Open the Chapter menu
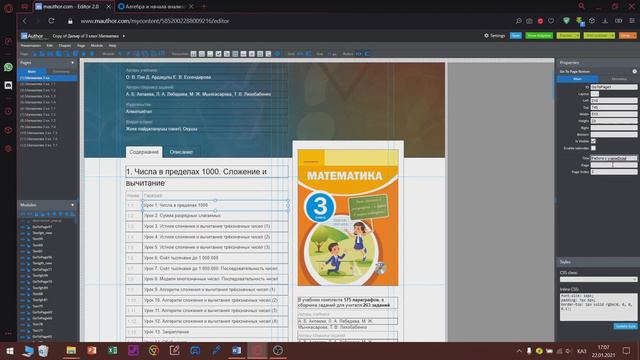The width and height of the screenshot is (640, 360). click(x=64, y=45)
